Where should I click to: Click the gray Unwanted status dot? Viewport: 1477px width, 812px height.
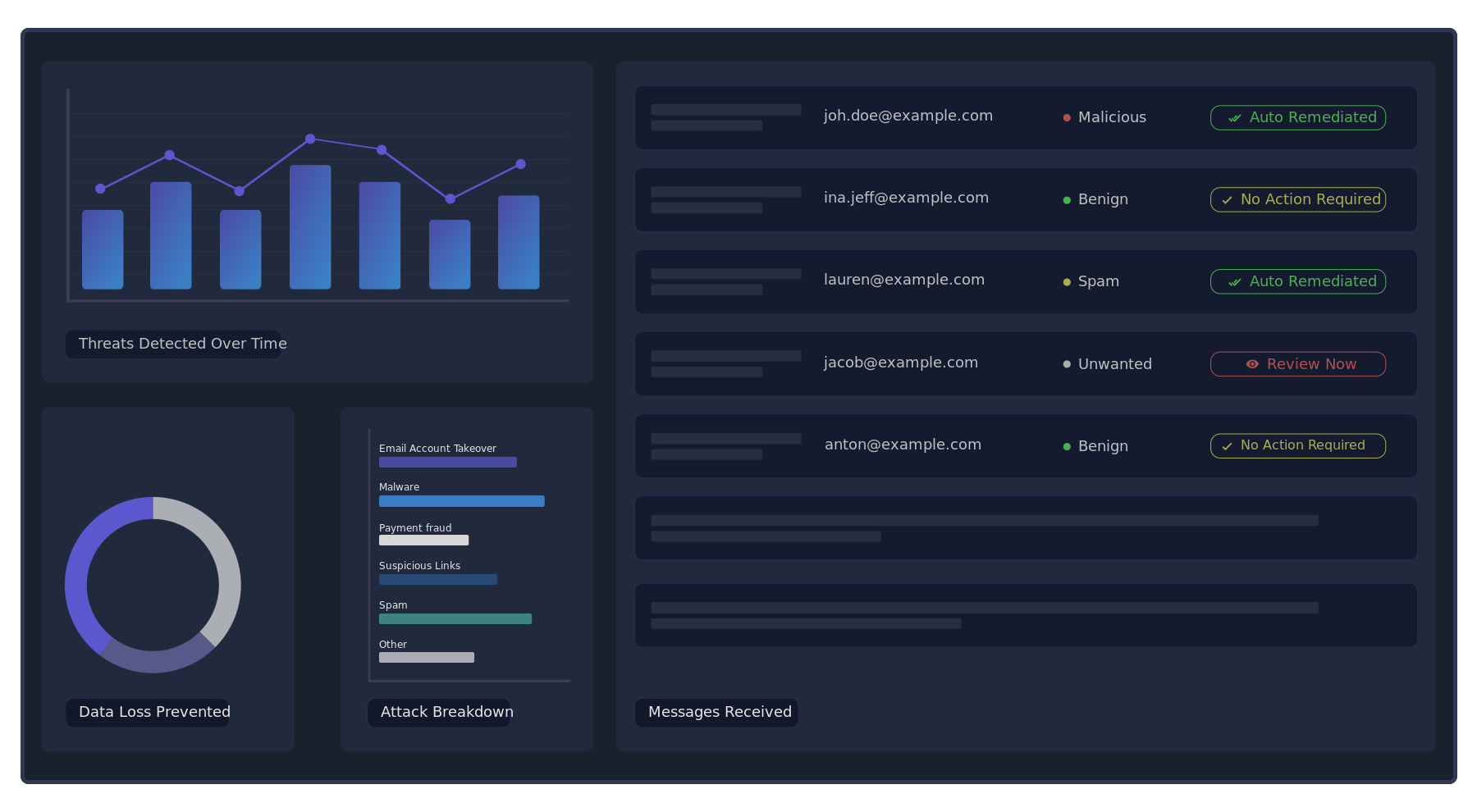[x=1067, y=363]
